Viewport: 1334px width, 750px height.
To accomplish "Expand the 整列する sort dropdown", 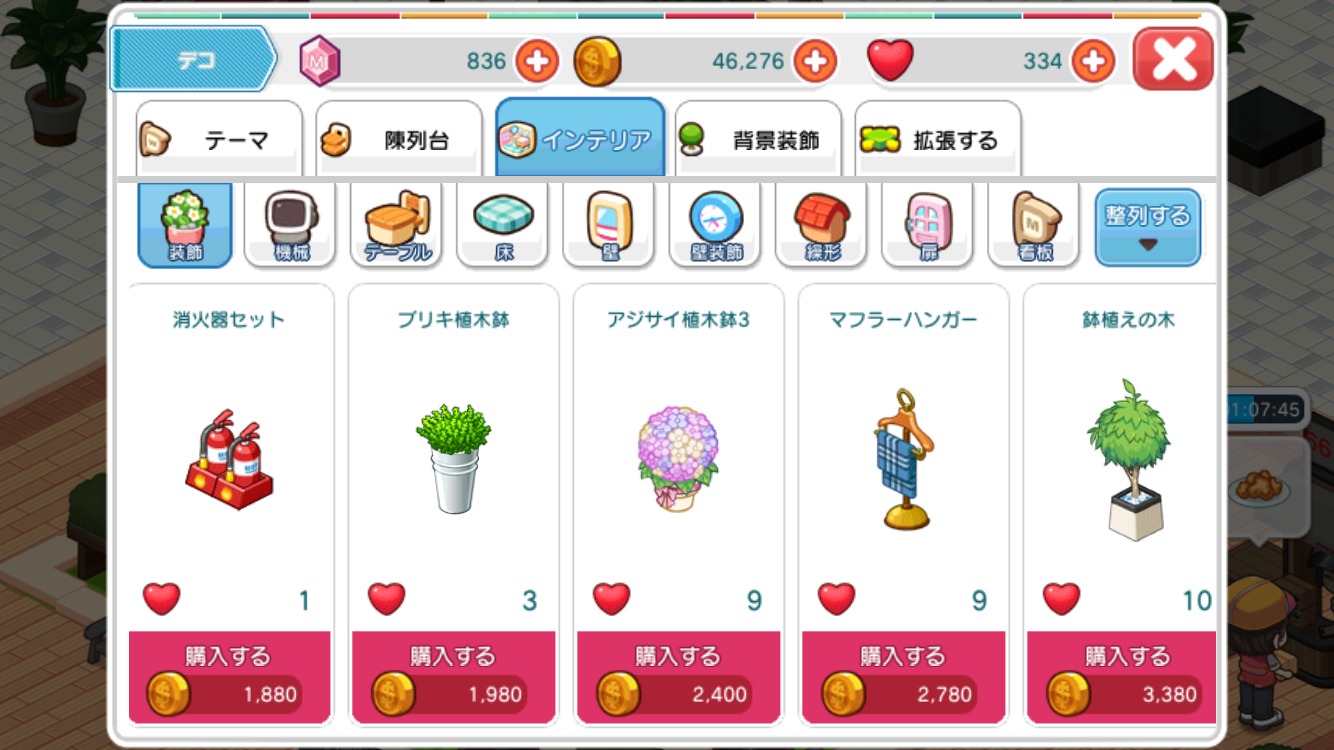I will [1147, 227].
